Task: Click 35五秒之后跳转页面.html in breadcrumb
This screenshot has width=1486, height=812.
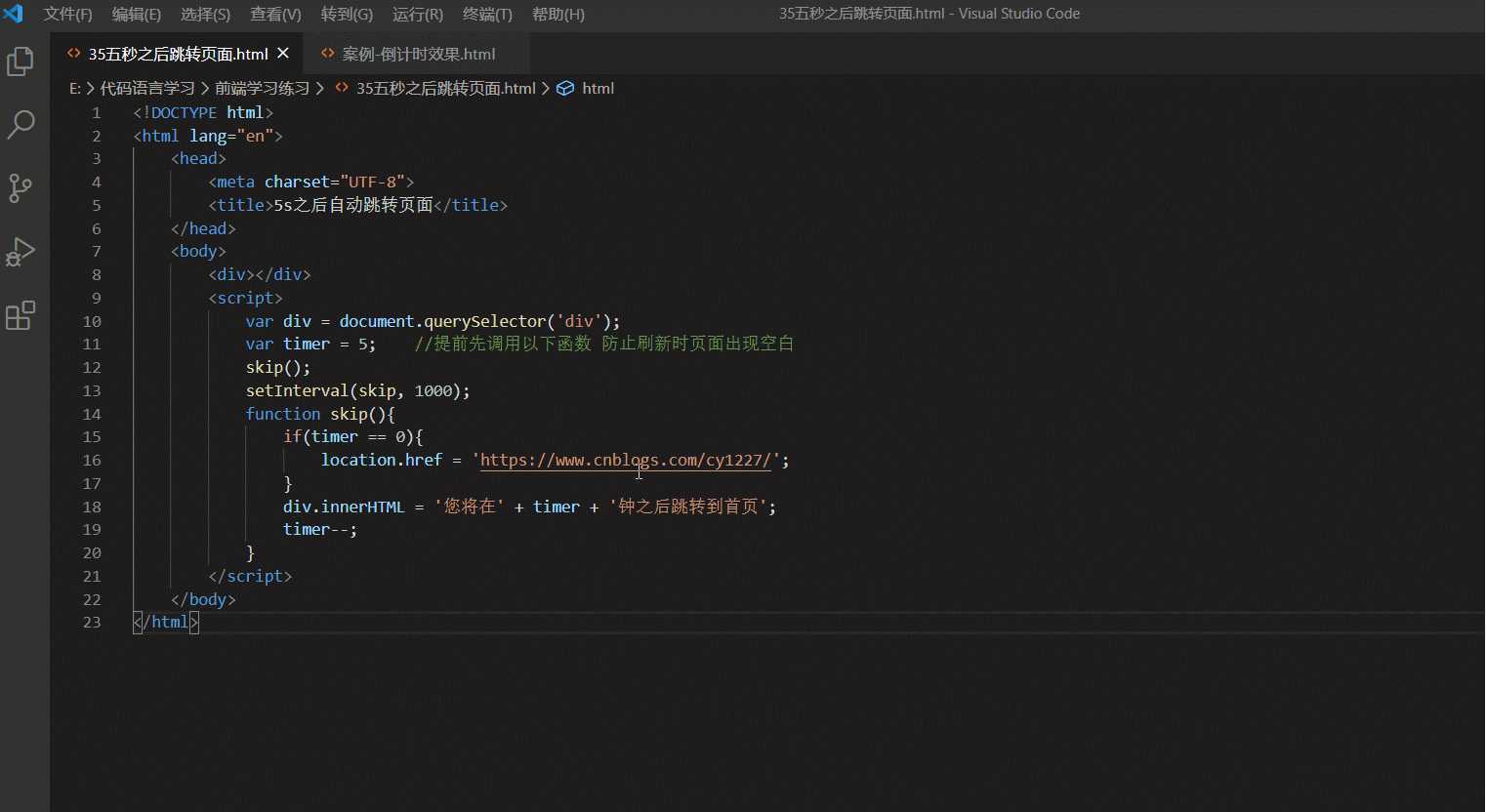Action: pyautogui.click(x=445, y=88)
